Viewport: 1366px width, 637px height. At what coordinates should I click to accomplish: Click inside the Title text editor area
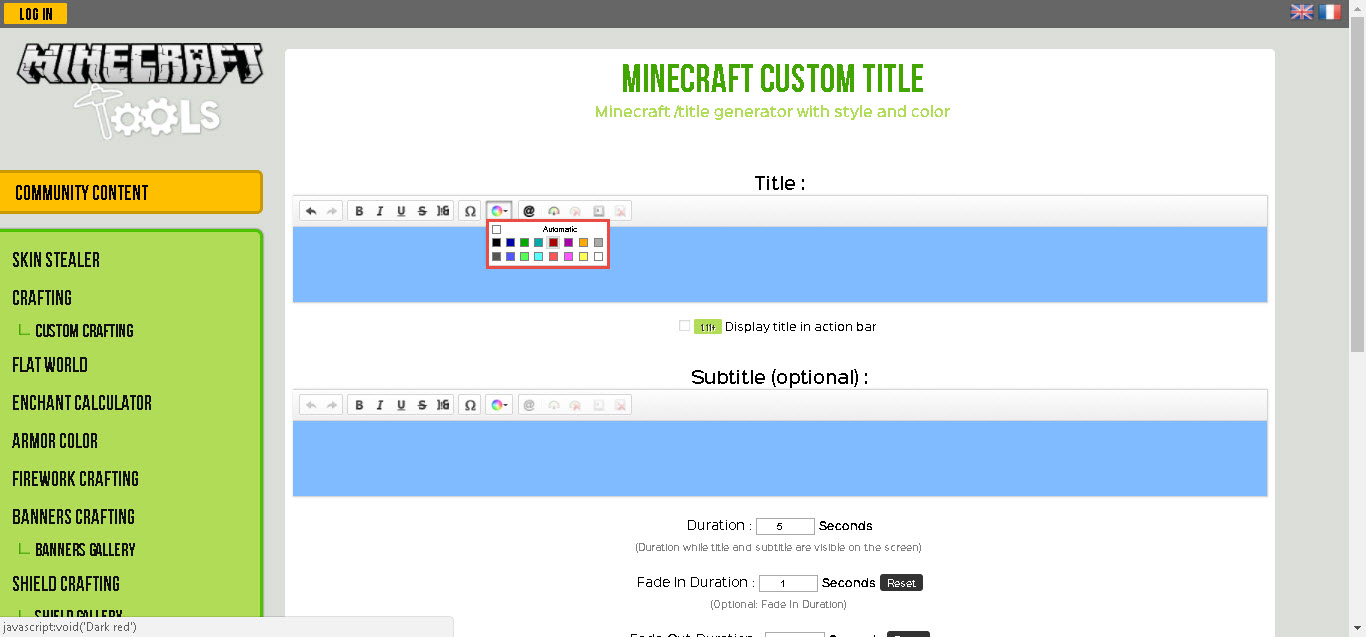tap(780, 265)
